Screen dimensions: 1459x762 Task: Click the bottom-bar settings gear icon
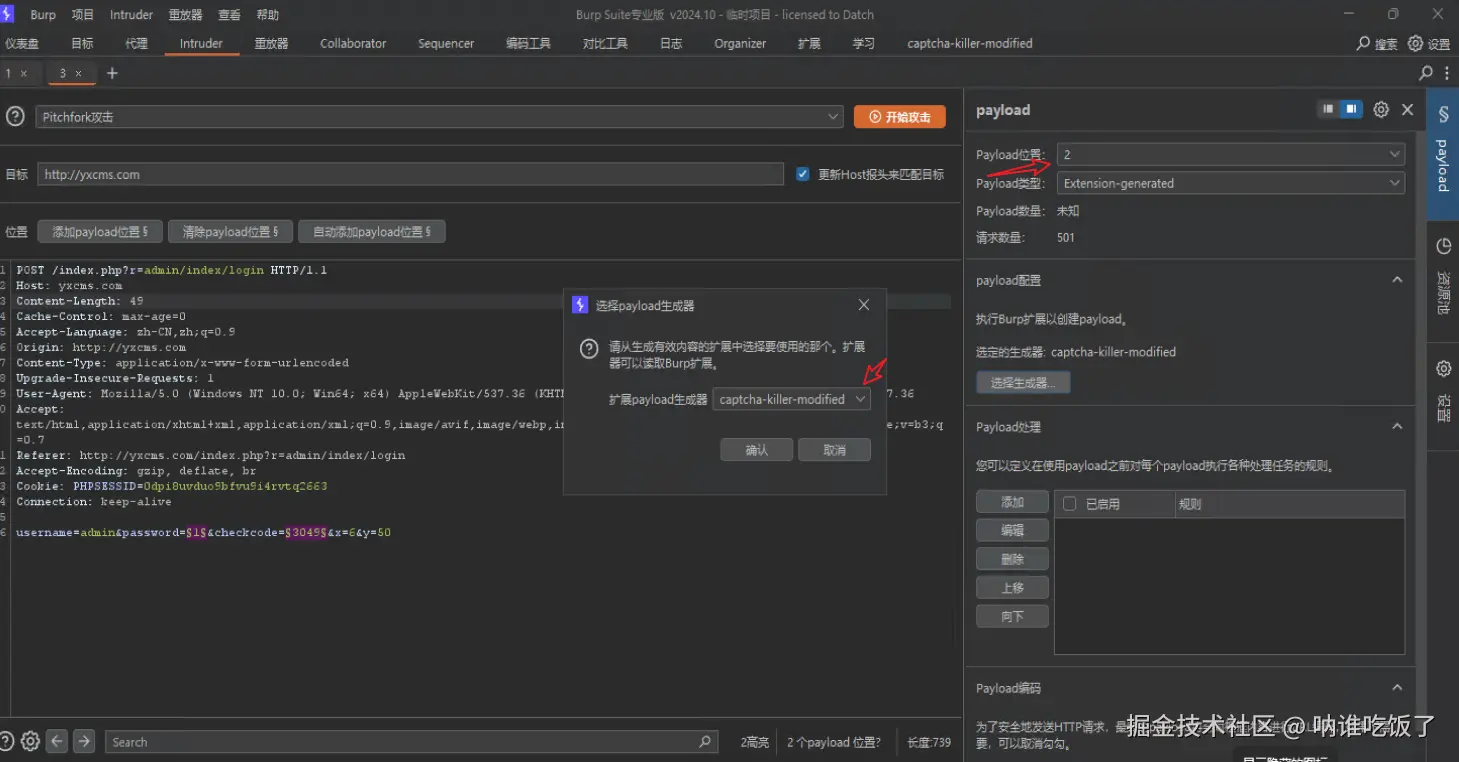30,741
